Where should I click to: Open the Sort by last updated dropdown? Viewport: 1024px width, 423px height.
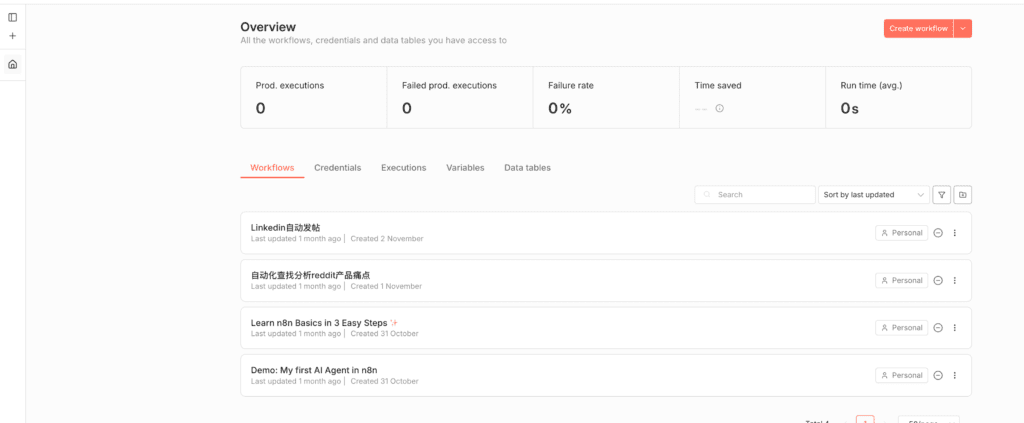point(872,195)
